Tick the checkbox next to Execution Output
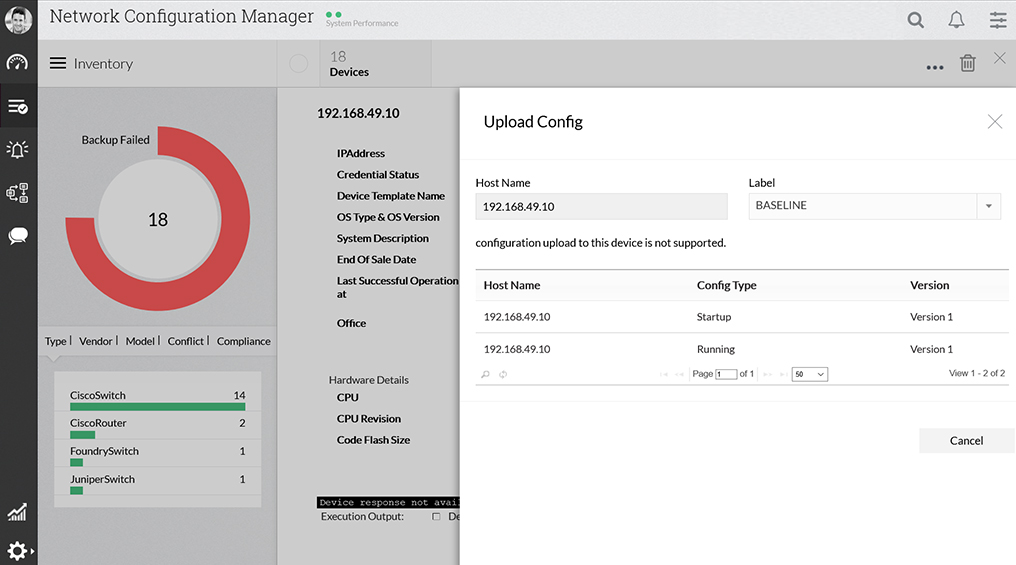This screenshot has height=565, width=1016. [436, 517]
